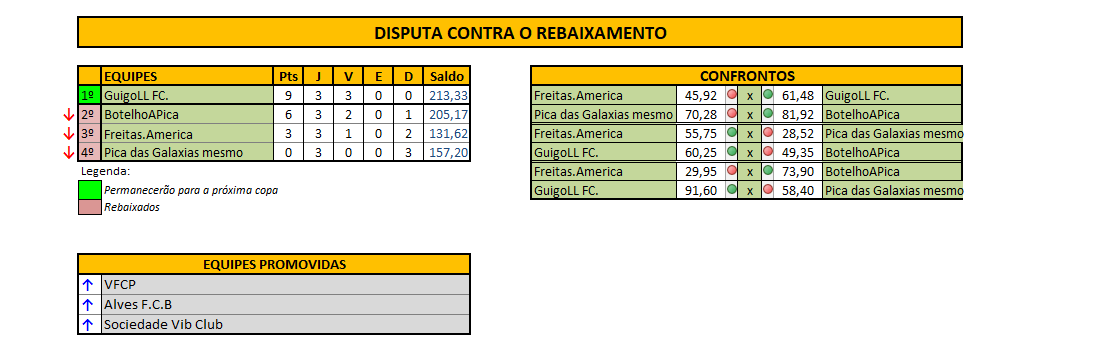Click the CONFRONTOS table header

click(x=746, y=76)
